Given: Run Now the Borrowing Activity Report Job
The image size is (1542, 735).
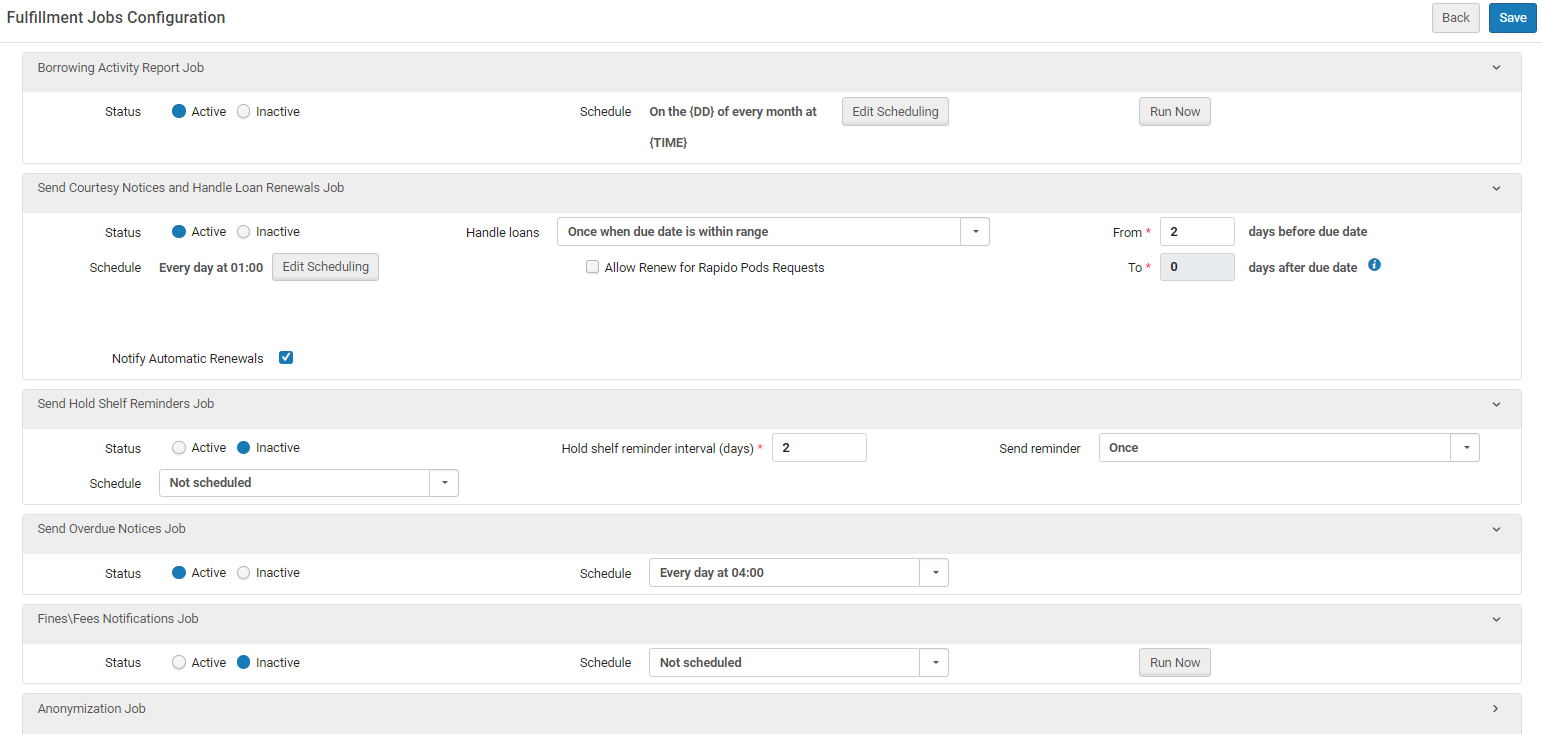Looking at the screenshot, I should pos(1175,112).
